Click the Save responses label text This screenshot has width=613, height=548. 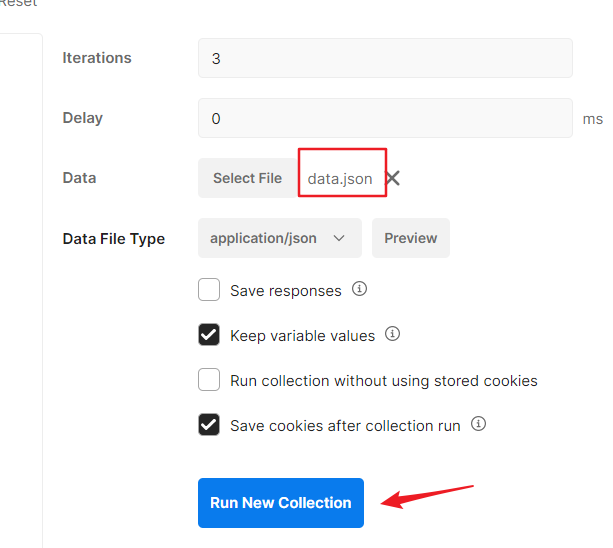pos(286,291)
